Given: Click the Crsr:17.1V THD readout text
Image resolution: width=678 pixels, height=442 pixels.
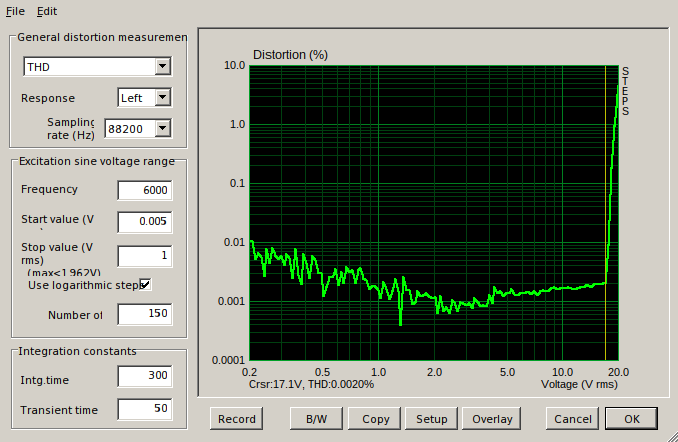Looking at the screenshot, I should coord(311,384).
